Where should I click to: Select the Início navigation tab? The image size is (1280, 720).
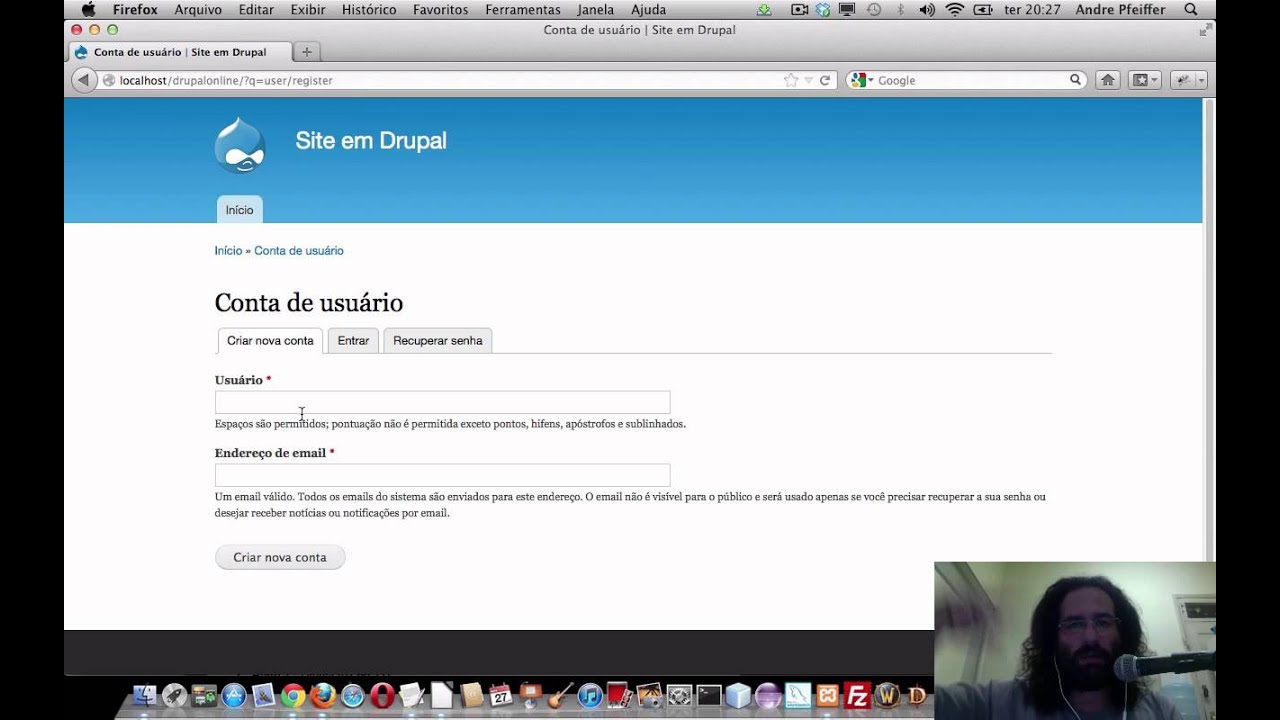coord(240,210)
